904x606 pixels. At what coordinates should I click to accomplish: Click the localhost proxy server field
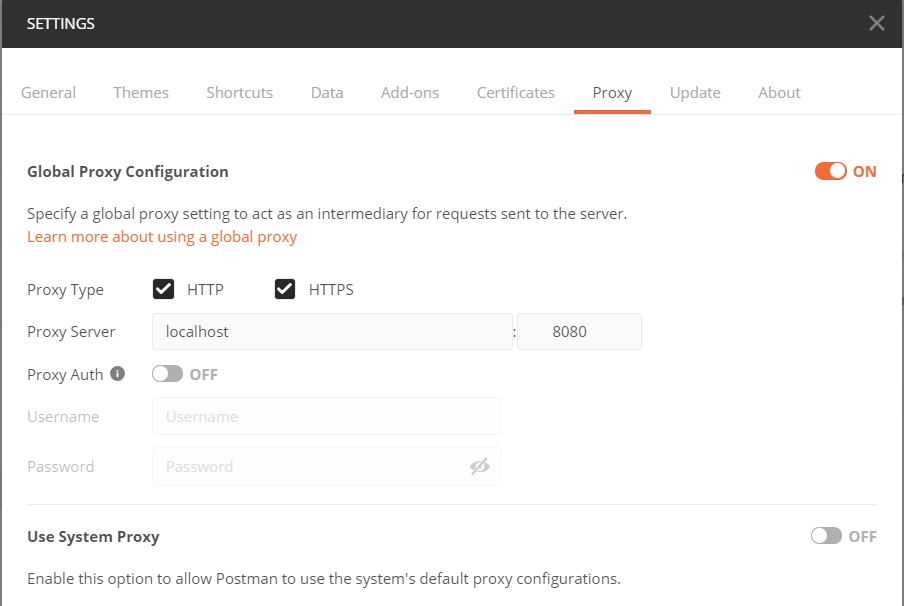click(x=332, y=332)
